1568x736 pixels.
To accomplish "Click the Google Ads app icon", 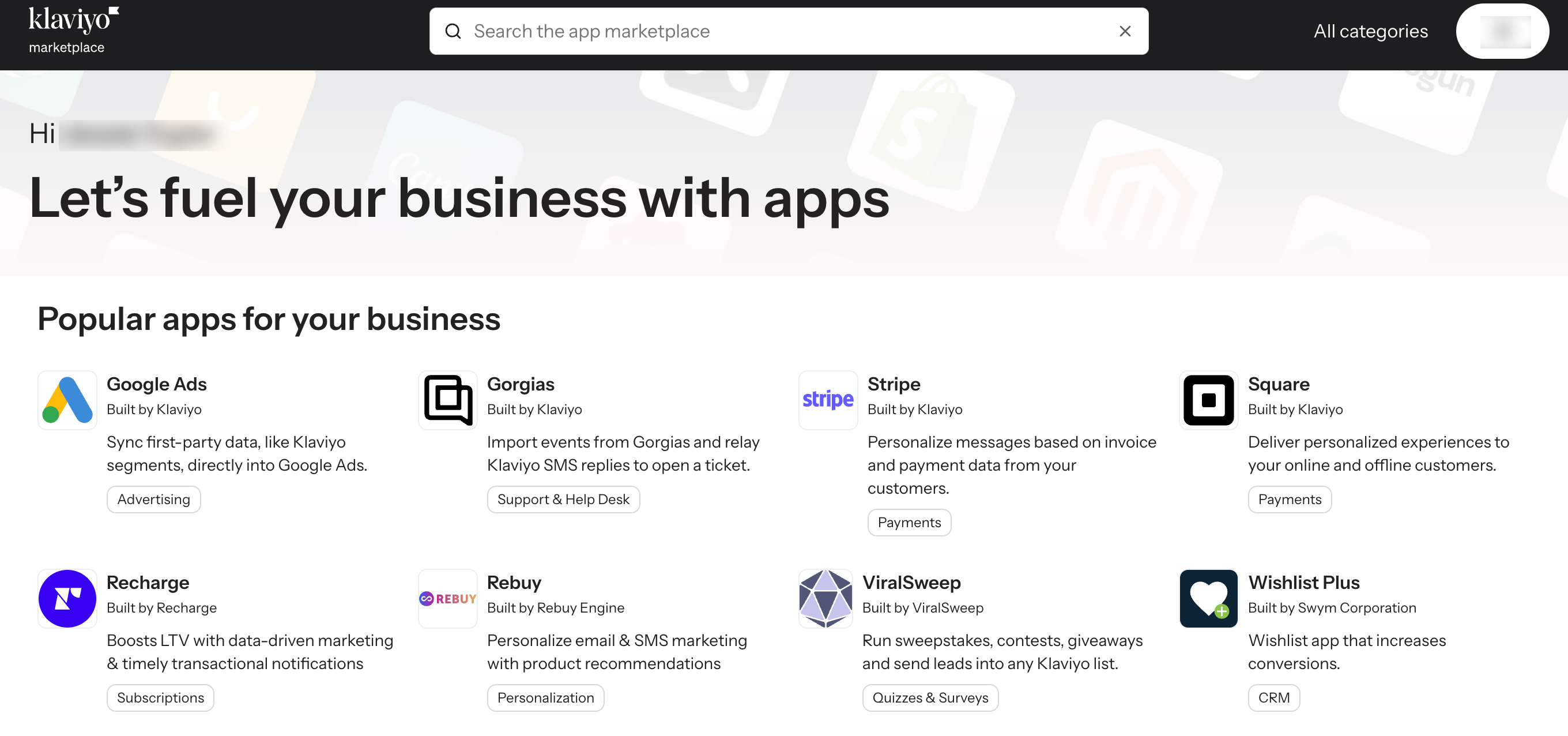I will point(67,400).
